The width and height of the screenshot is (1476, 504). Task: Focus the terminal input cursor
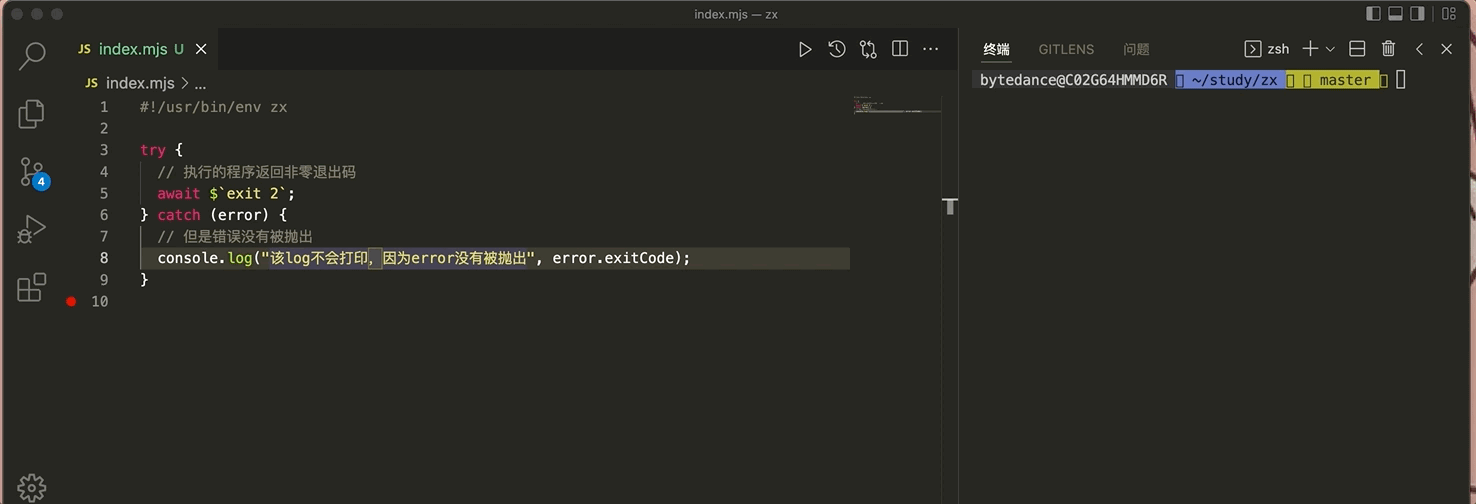point(1401,80)
